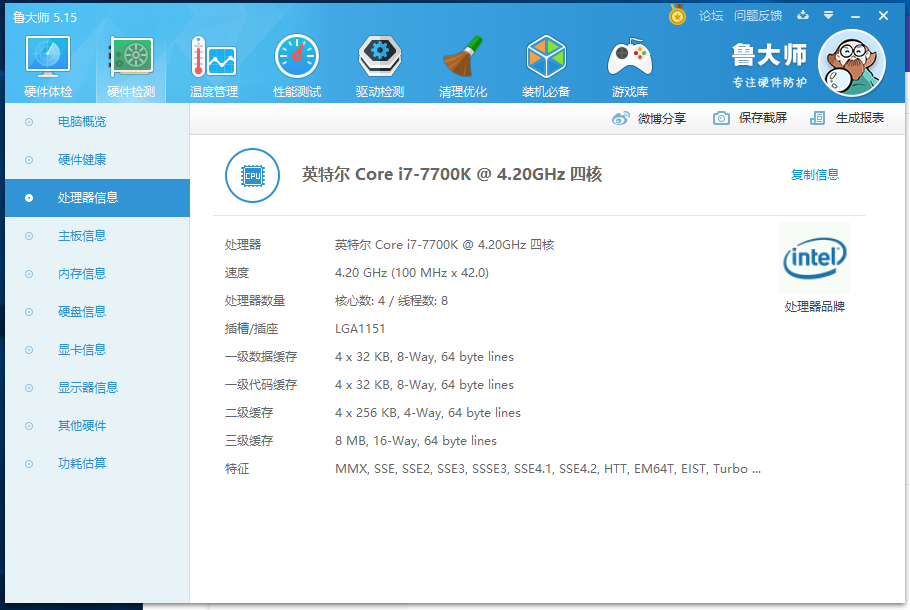Screen dimensions: 910x610
Task: Click the Weibo share icon
Action: point(620,118)
